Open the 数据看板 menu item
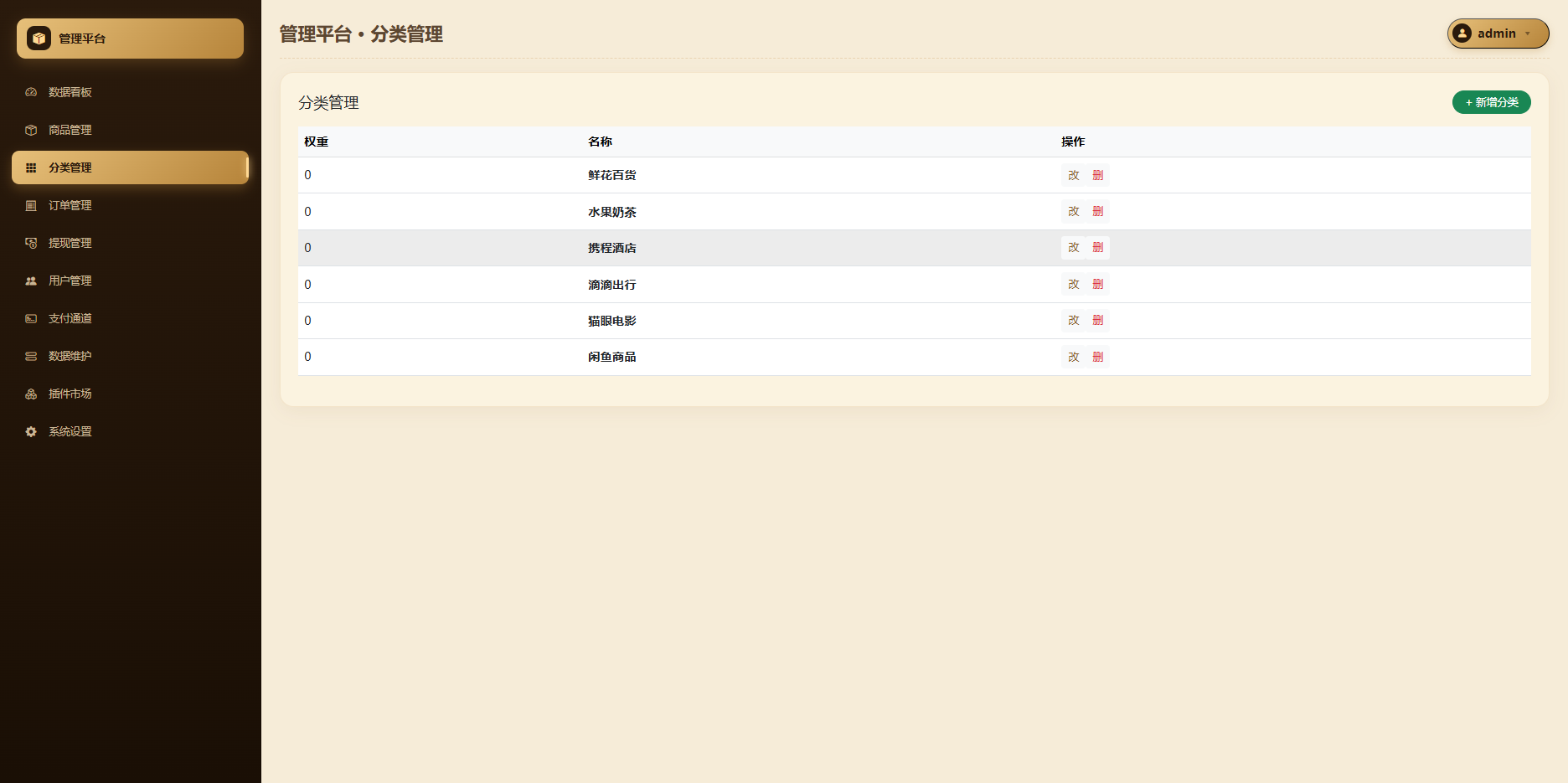Viewport: 1568px width, 783px height. pos(130,92)
